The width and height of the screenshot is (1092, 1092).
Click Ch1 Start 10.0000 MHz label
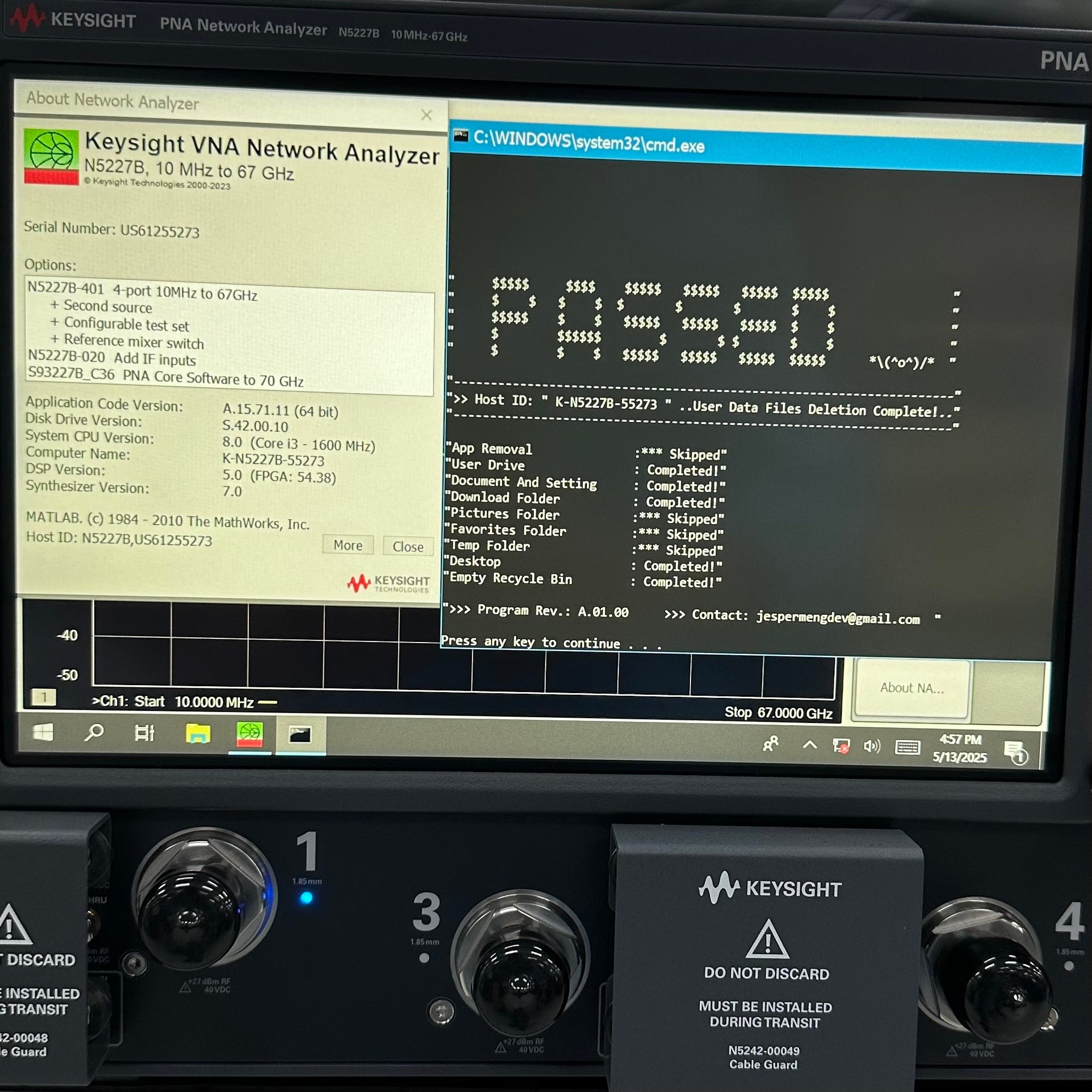point(172,702)
